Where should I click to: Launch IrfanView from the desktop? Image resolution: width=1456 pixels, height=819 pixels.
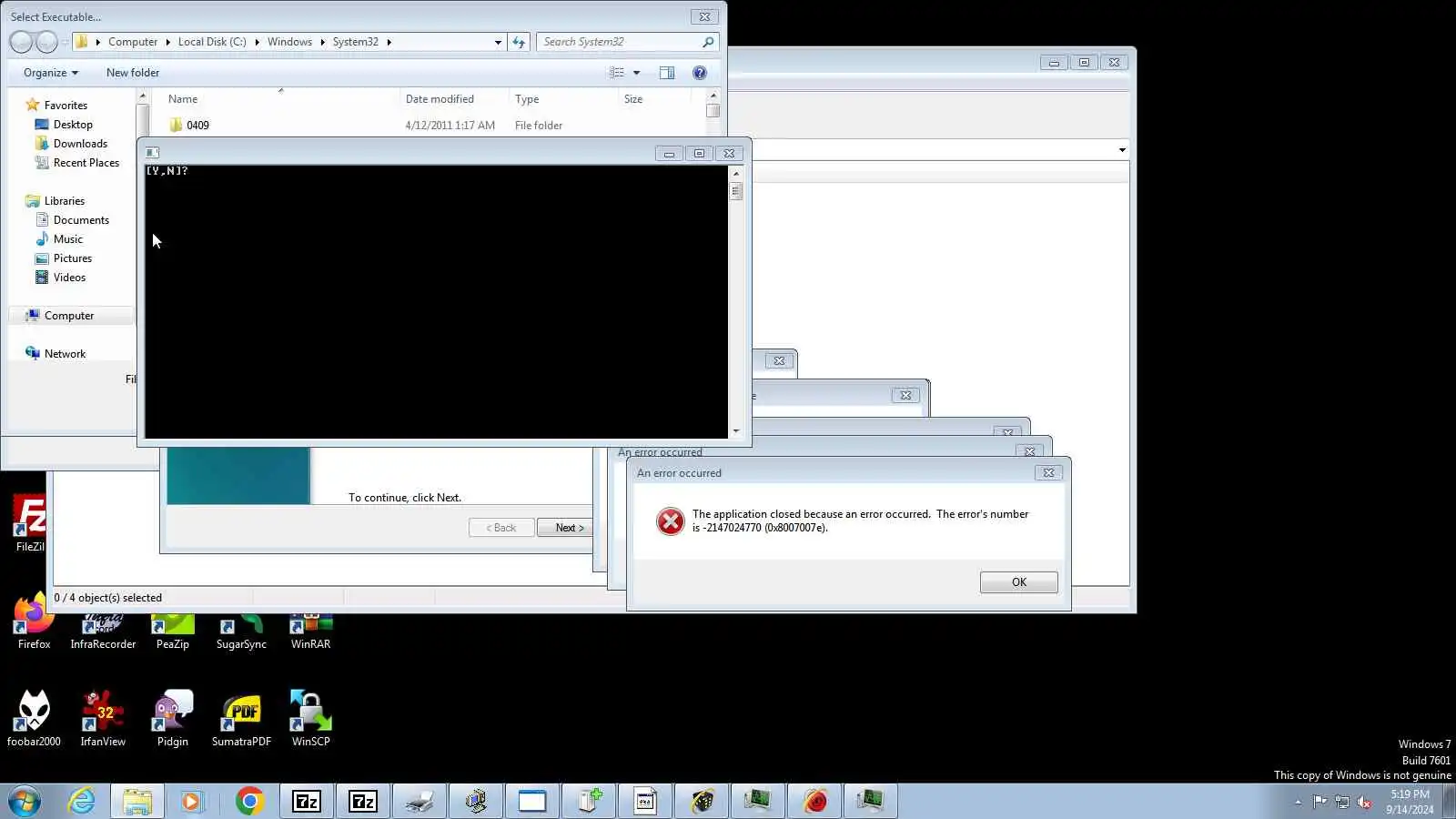click(103, 719)
